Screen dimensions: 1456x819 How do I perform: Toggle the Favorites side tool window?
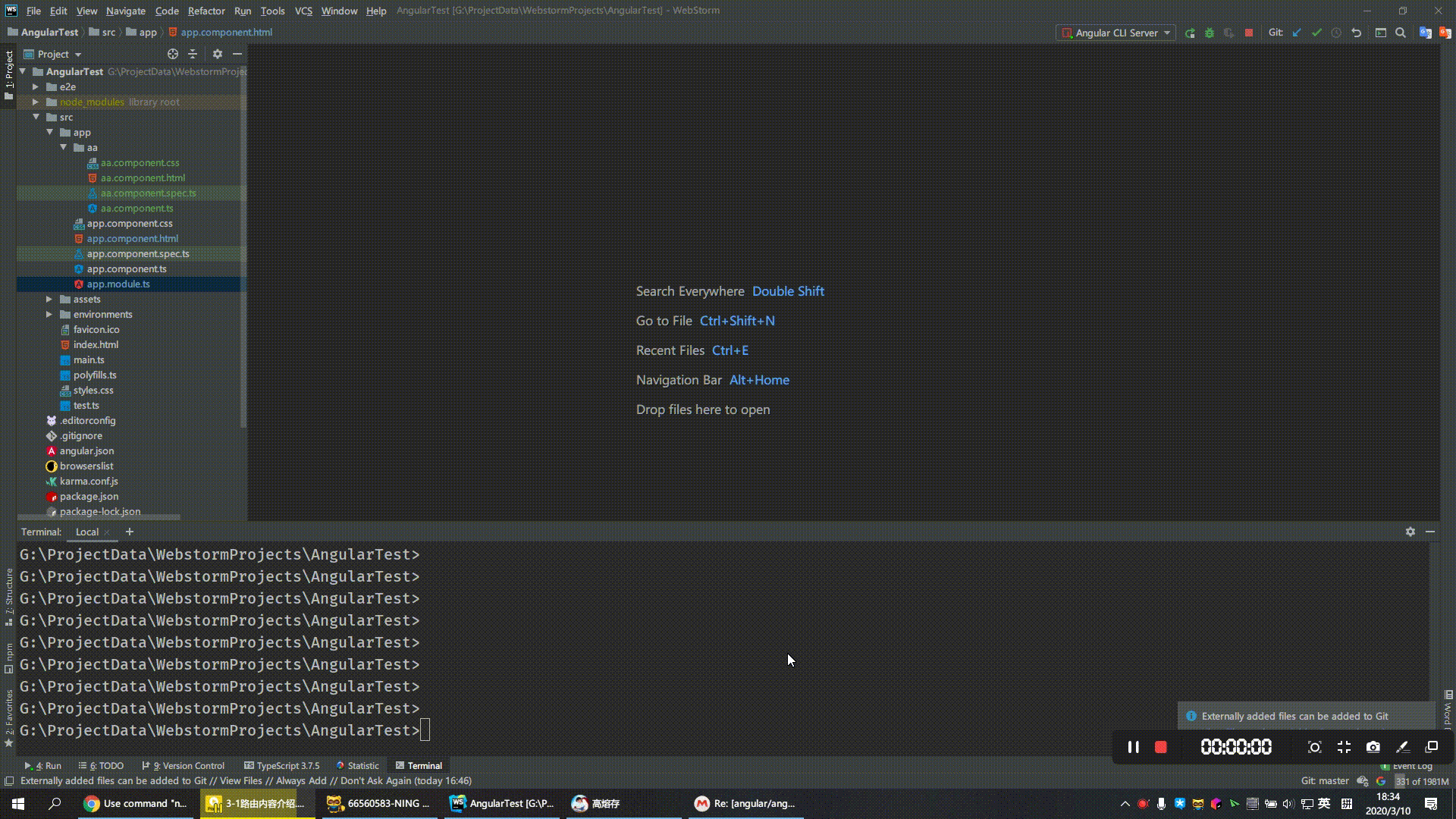pos(9,717)
